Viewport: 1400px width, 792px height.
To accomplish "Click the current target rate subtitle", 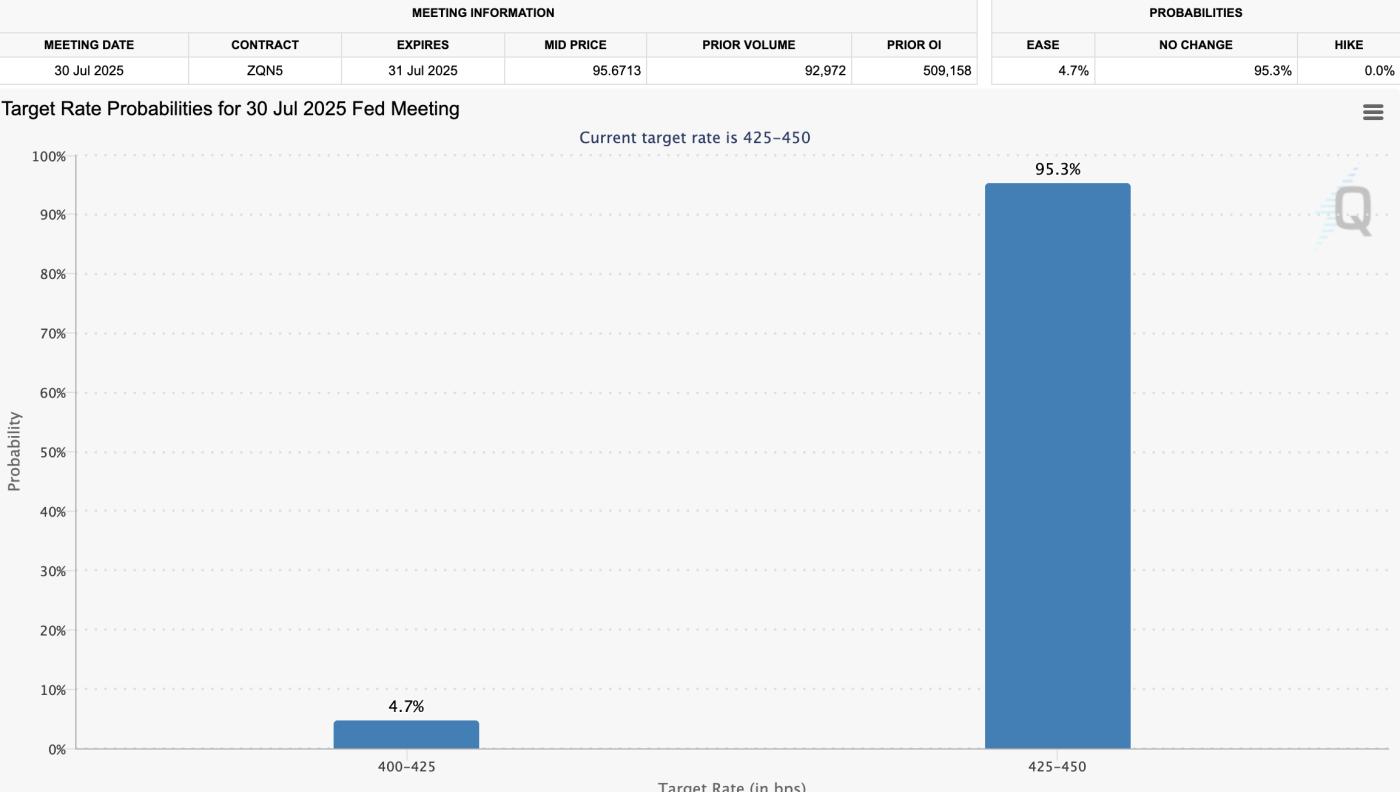I will click(x=695, y=136).
